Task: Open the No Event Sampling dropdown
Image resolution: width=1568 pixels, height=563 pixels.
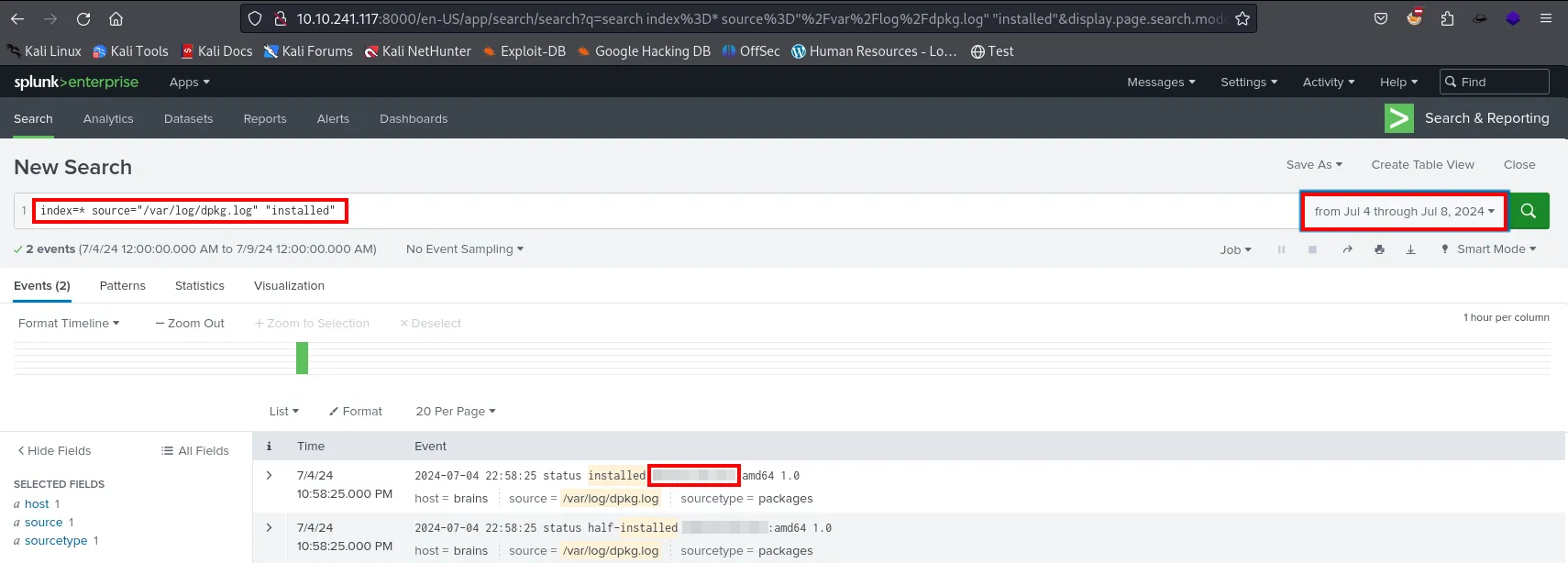Action: click(464, 249)
